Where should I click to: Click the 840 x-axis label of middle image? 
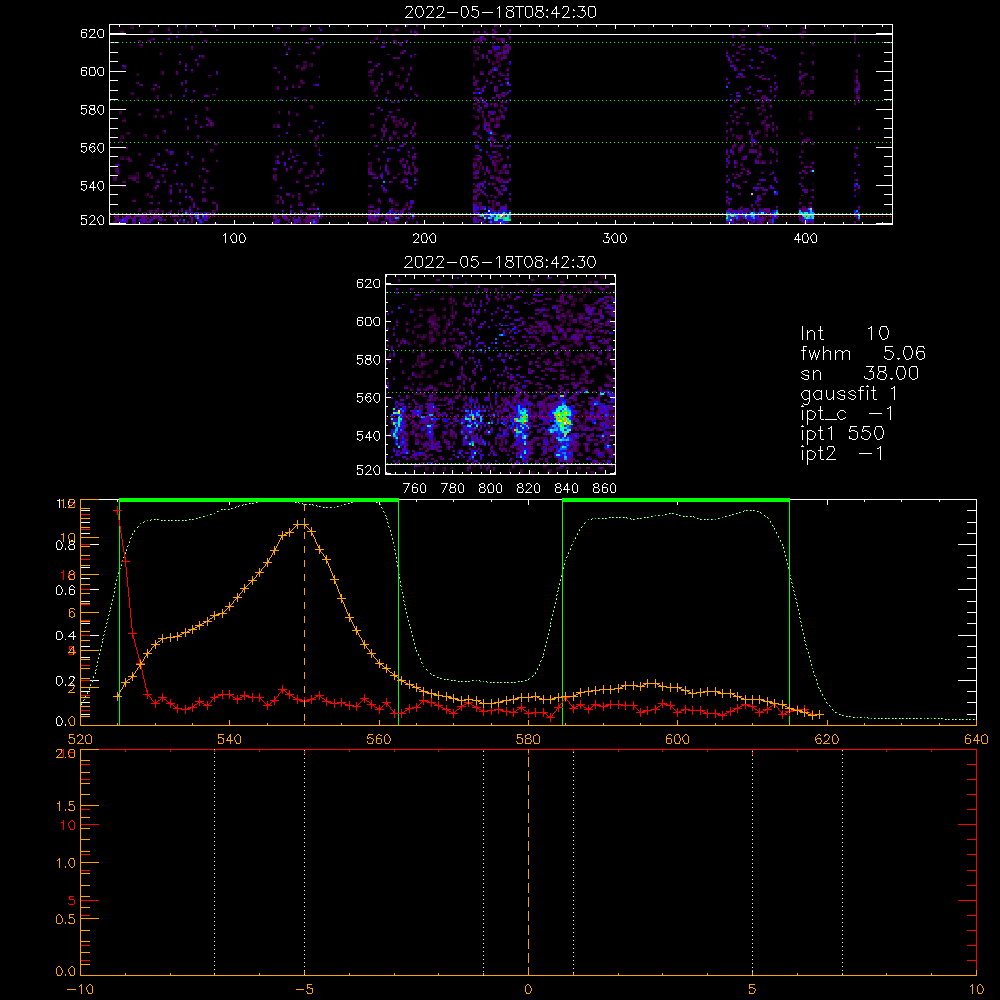(566, 489)
